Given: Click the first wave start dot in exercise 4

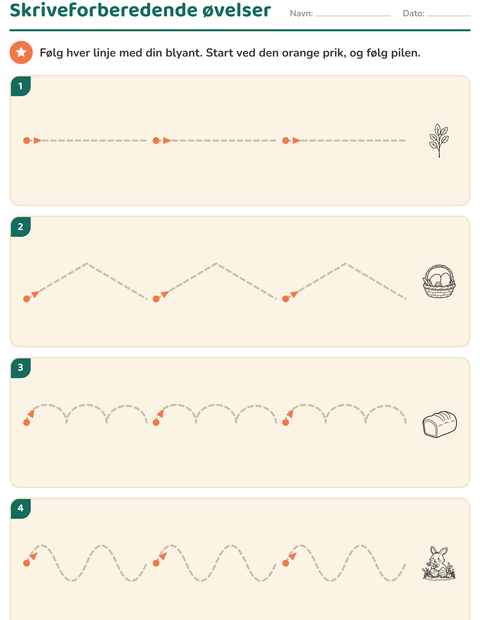Looking at the screenshot, I should 26,563.
